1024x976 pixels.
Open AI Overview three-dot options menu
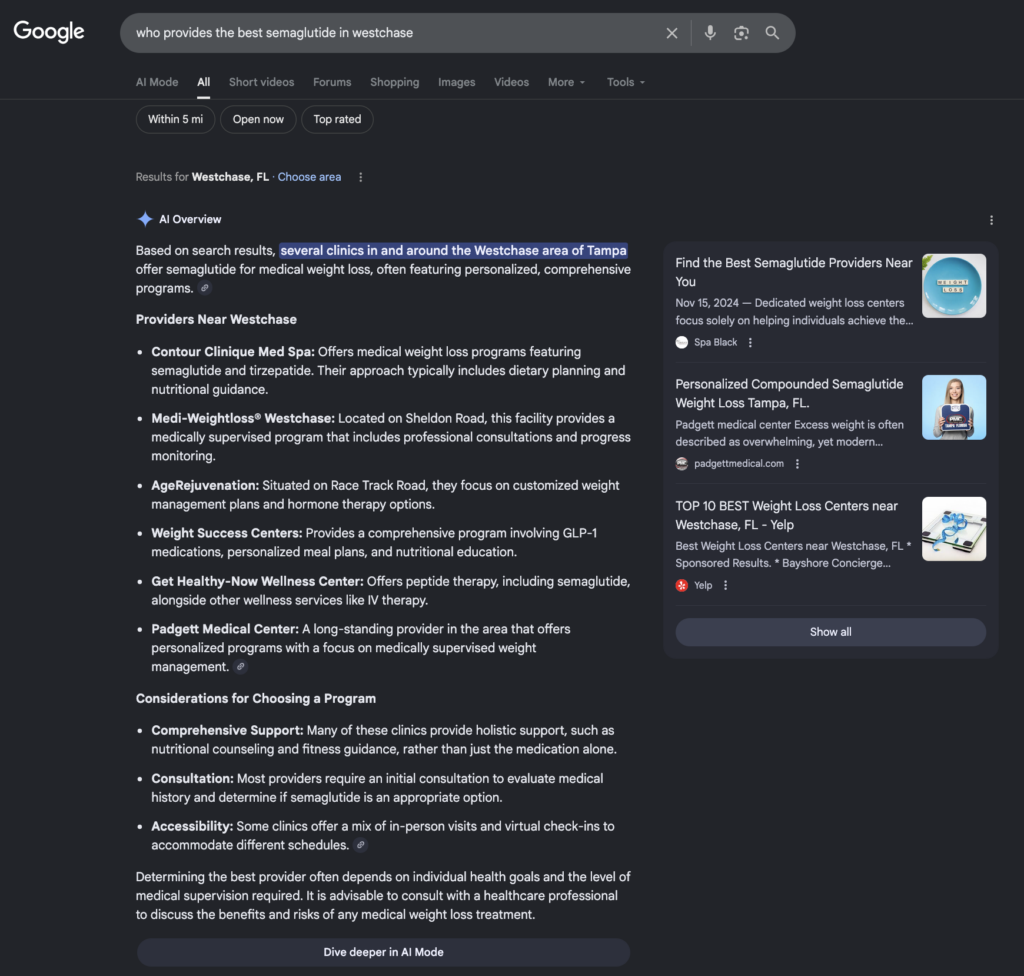tap(991, 220)
